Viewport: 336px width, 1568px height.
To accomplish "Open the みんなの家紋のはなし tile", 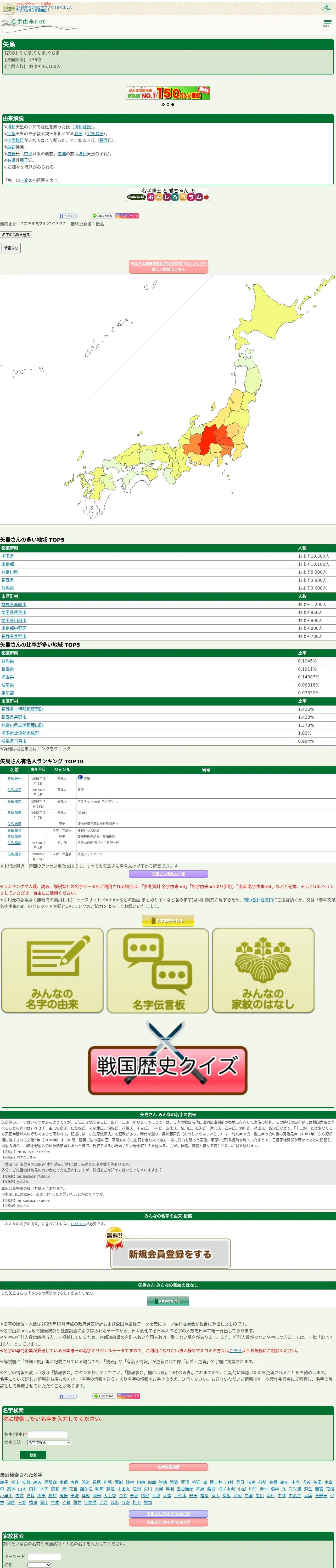I will (264, 970).
